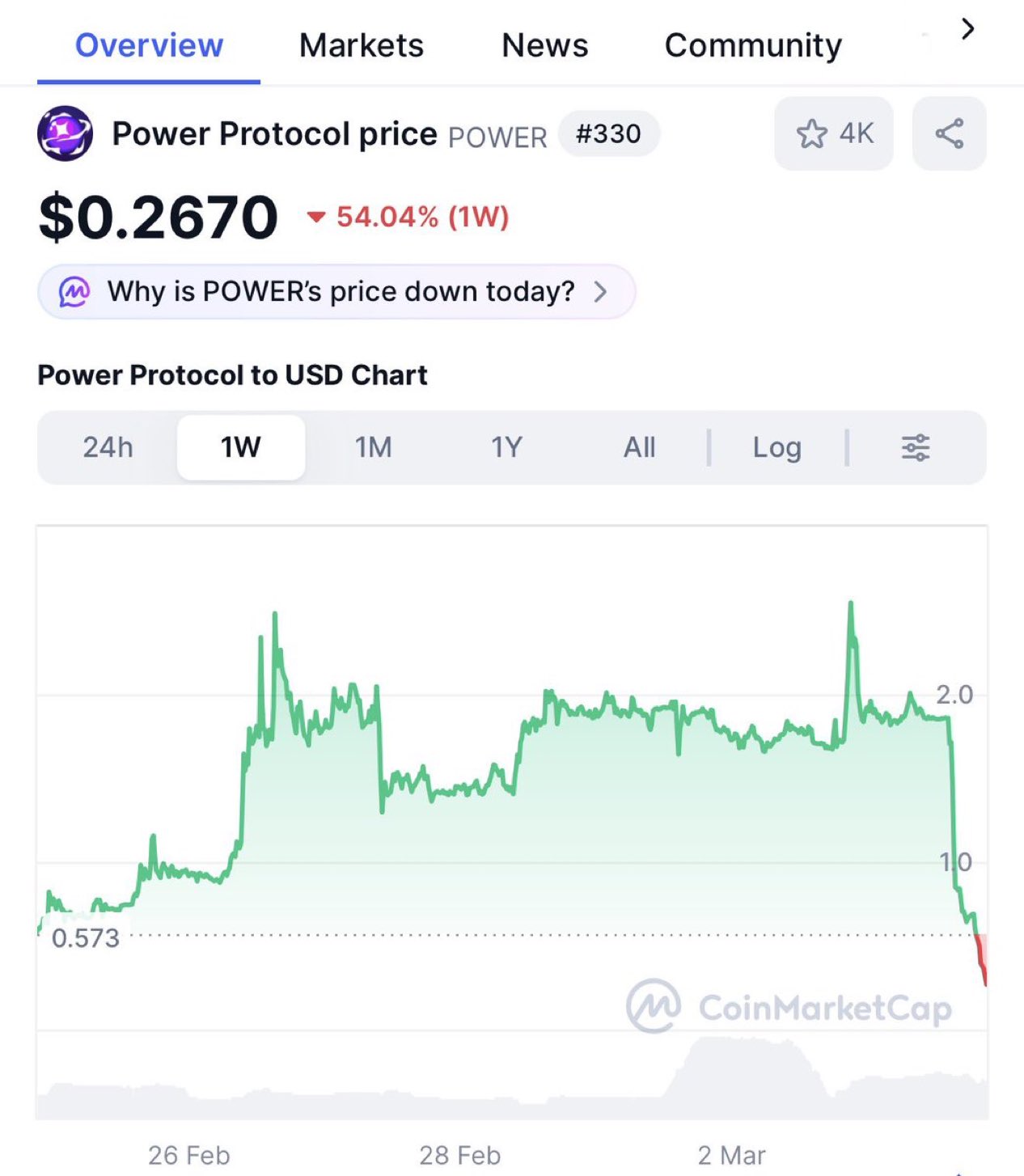Click the CoinMarketCap AI icon

click(x=74, y=291)
